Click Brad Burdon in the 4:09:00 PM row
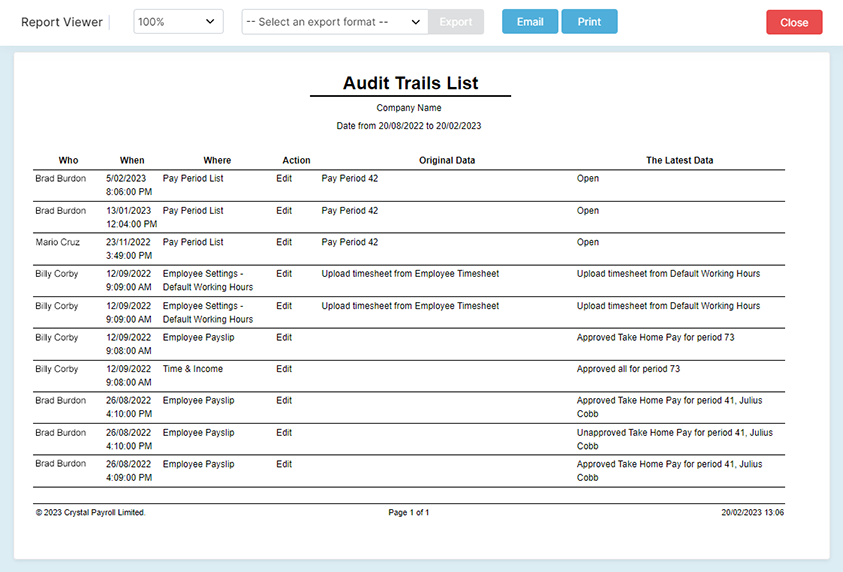 [61, 464]
